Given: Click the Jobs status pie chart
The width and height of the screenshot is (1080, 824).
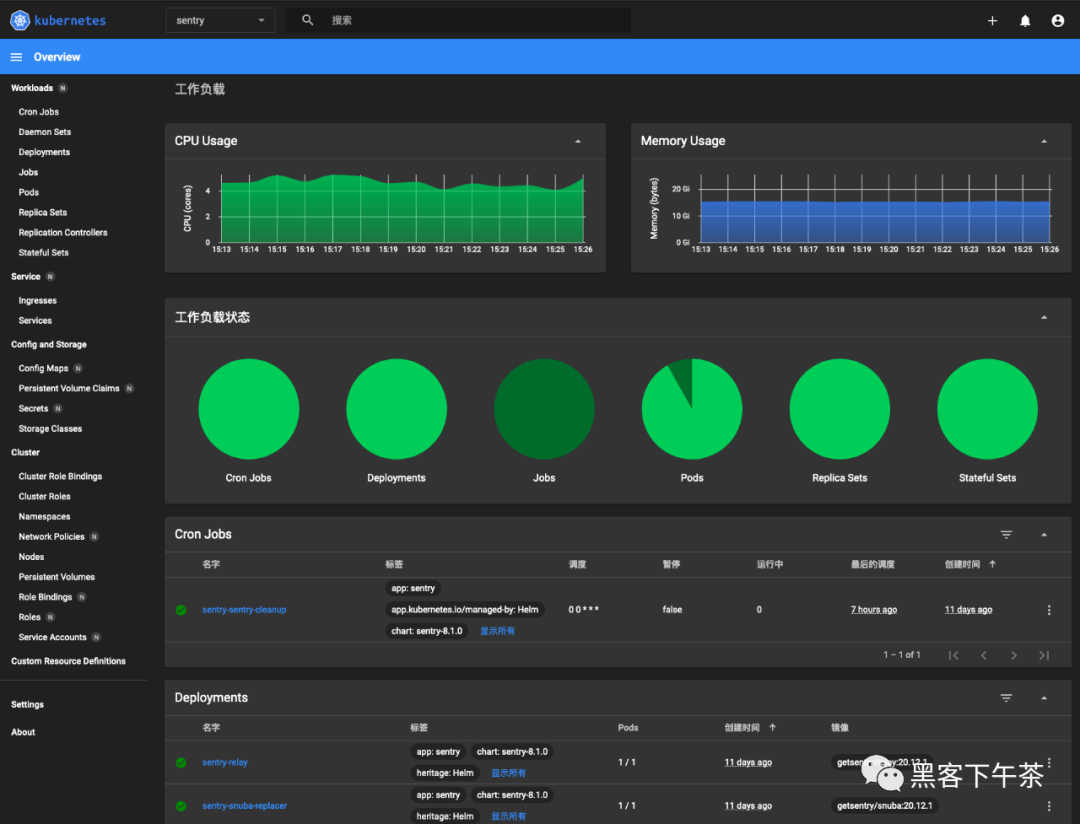Looking at the screenshot, I should coord(544,409).
